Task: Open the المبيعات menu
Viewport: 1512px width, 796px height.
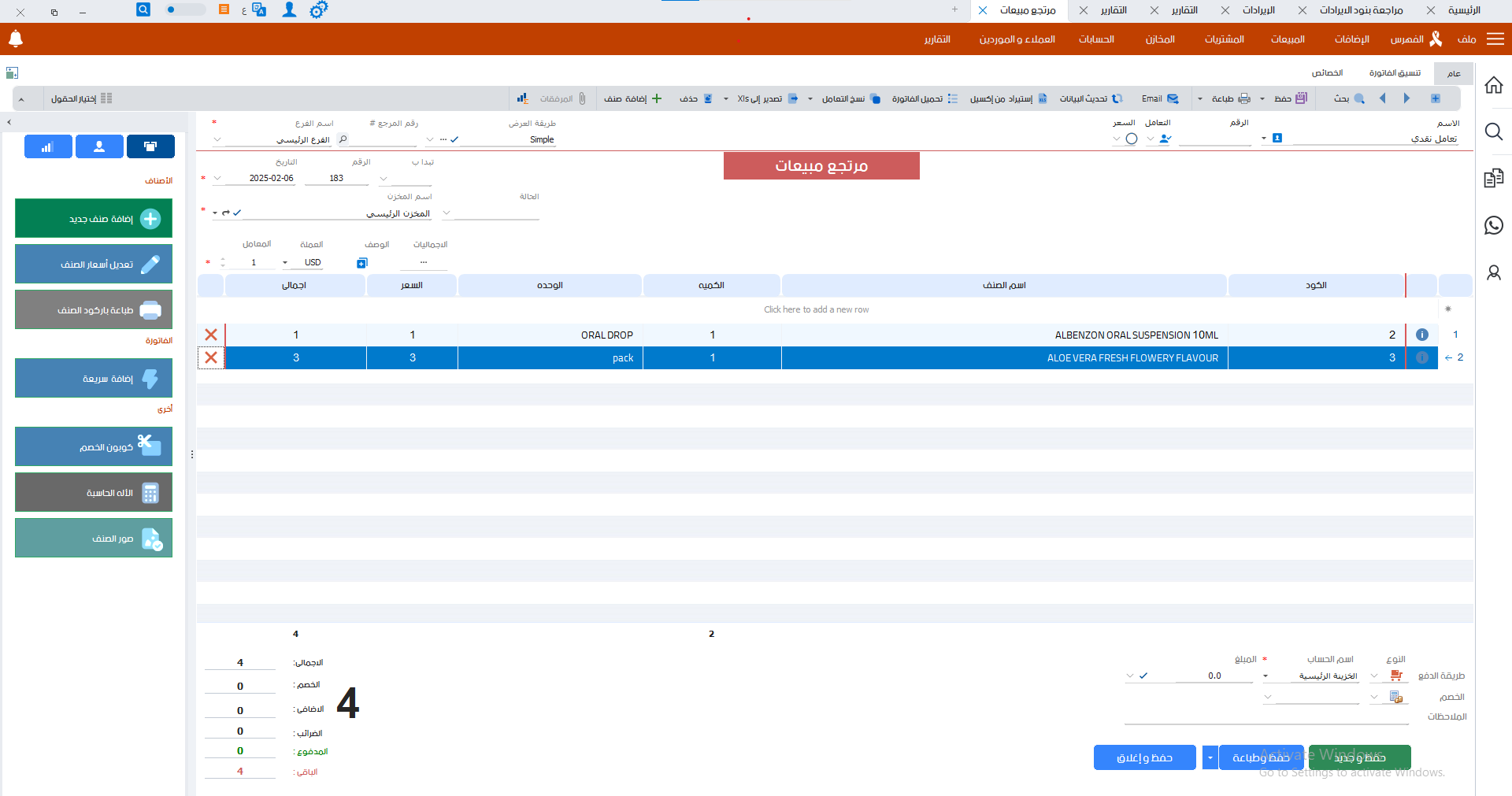Action: click(1287, 39)
